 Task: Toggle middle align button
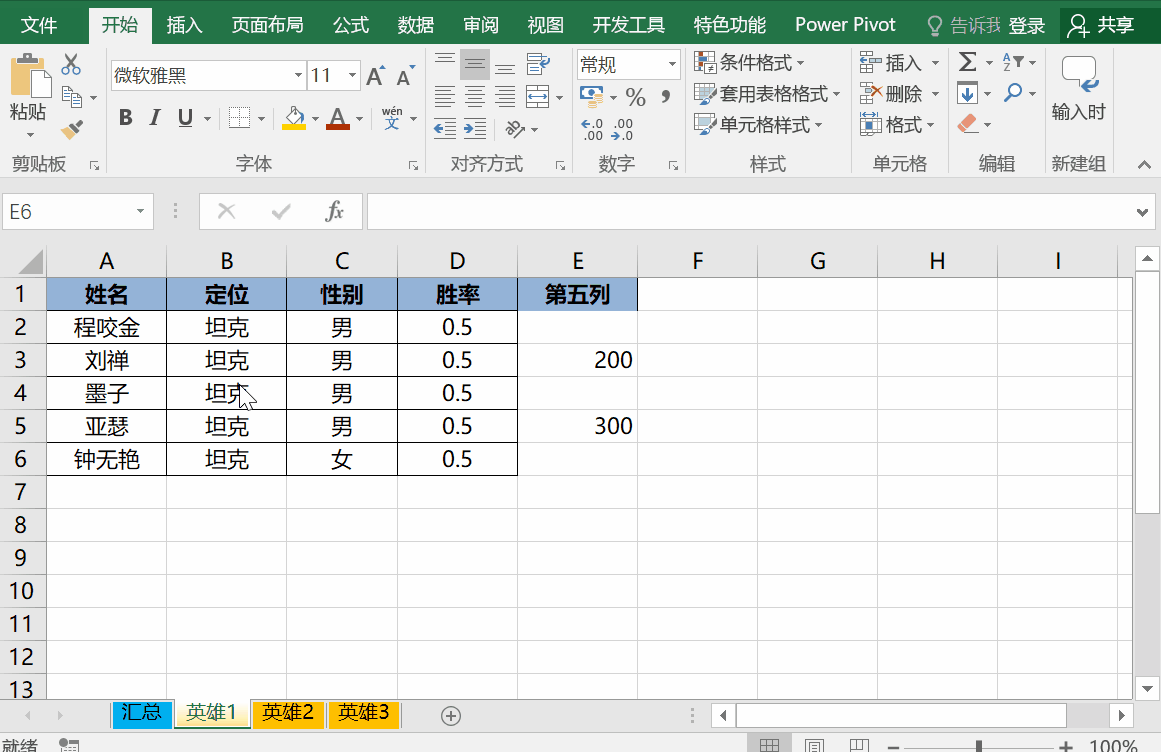pos(475,64)
